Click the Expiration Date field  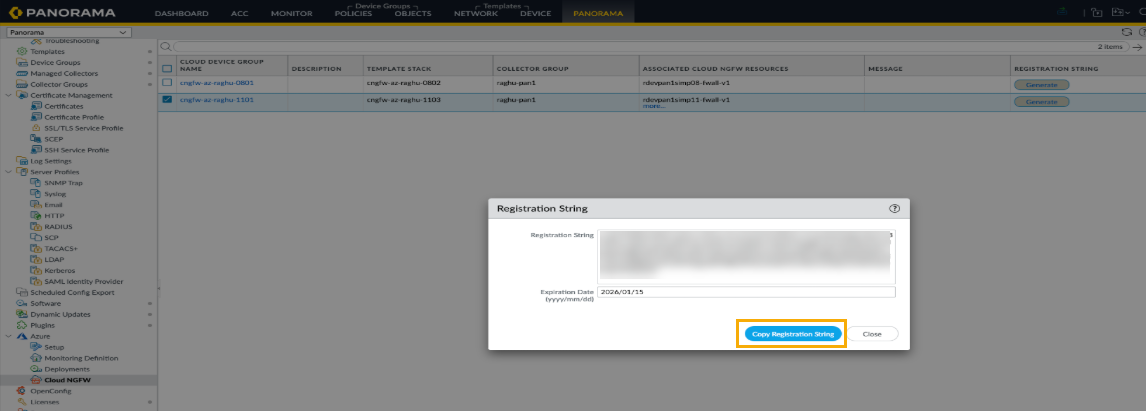click(x=746, y=292)
